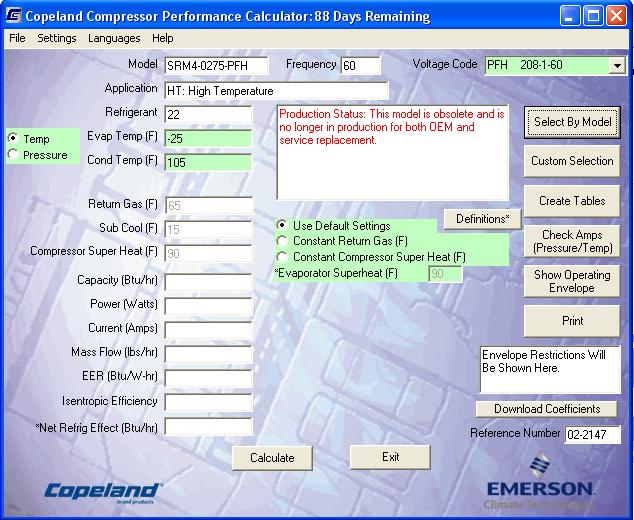Click the Evap Temp (F) field
This screenshot has height=520, width=634.
[x=208, y=139]
